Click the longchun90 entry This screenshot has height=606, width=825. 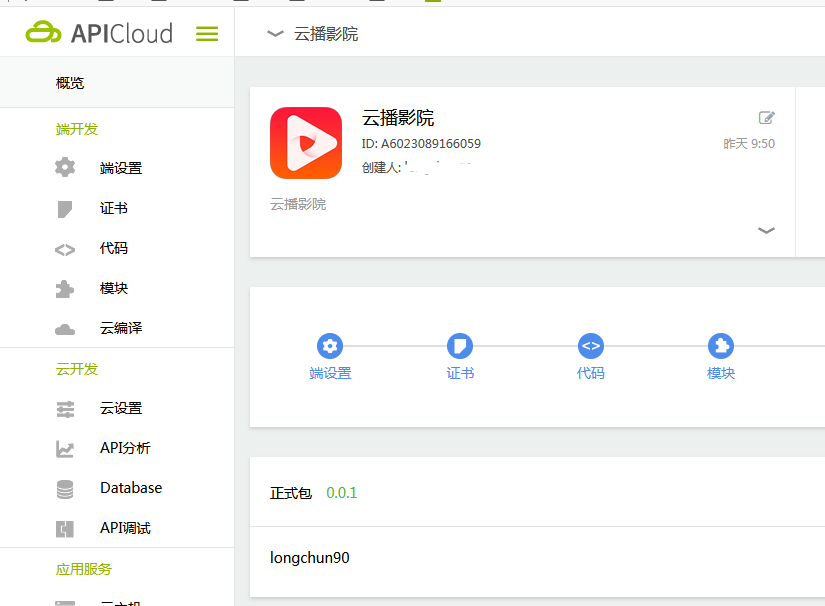309,558
